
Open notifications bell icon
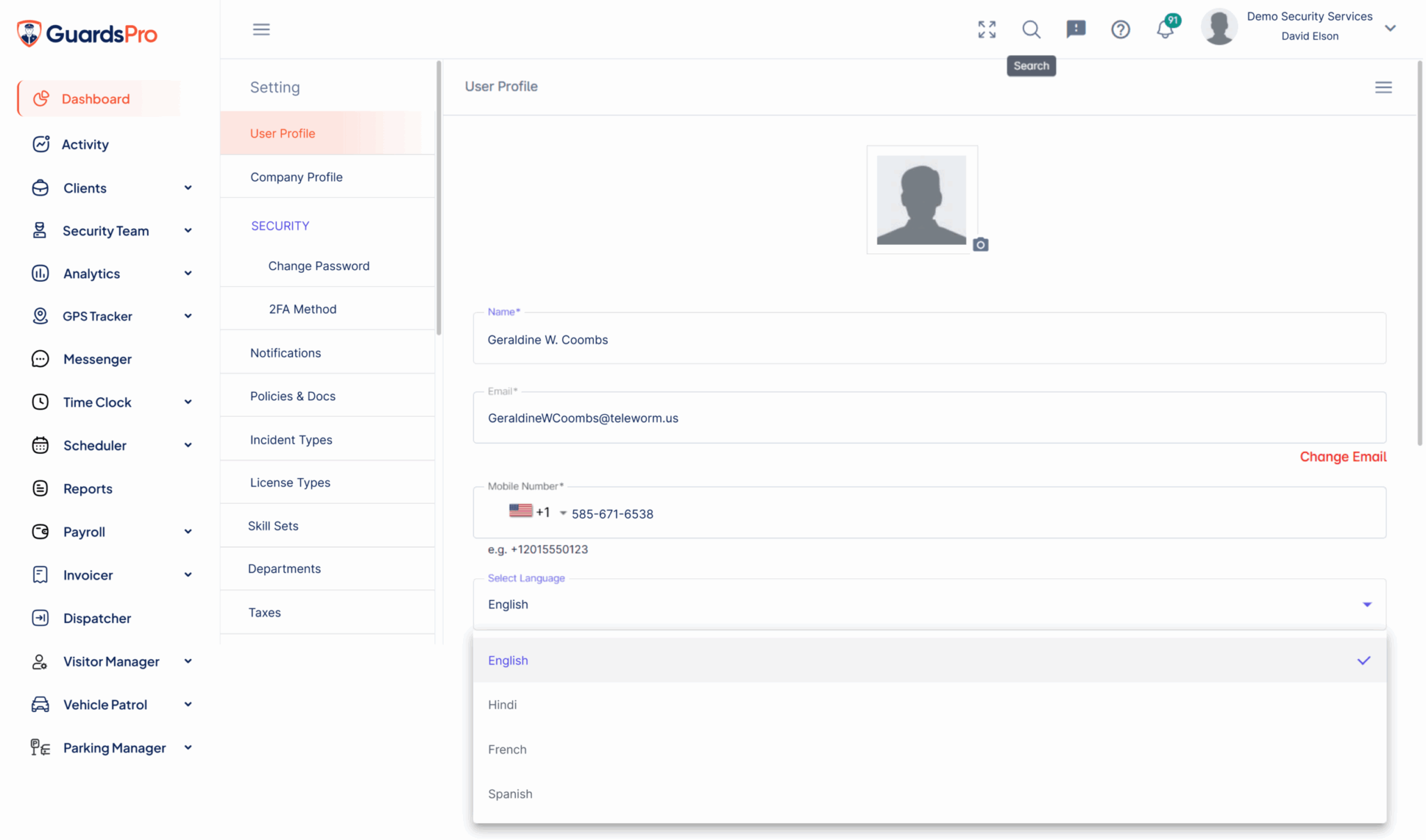1165,29
